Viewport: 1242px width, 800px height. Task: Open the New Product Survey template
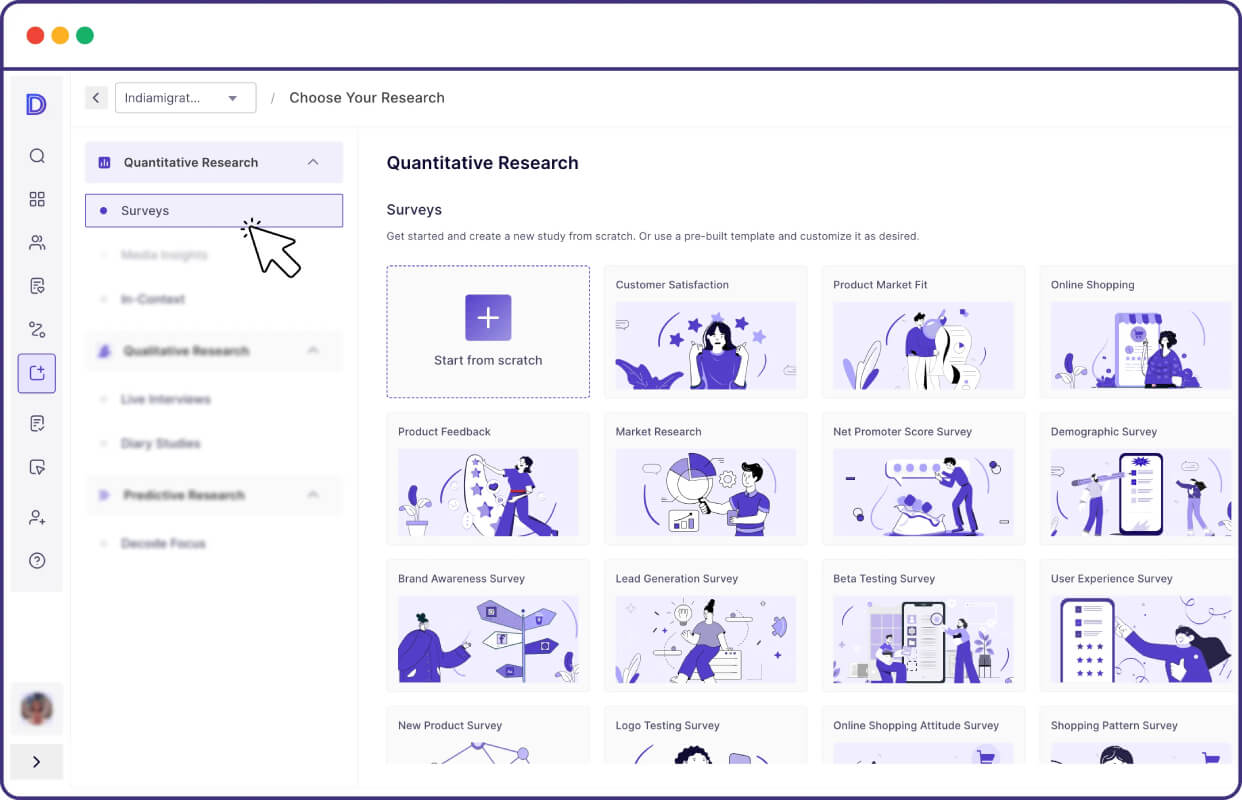click(488, 736)
